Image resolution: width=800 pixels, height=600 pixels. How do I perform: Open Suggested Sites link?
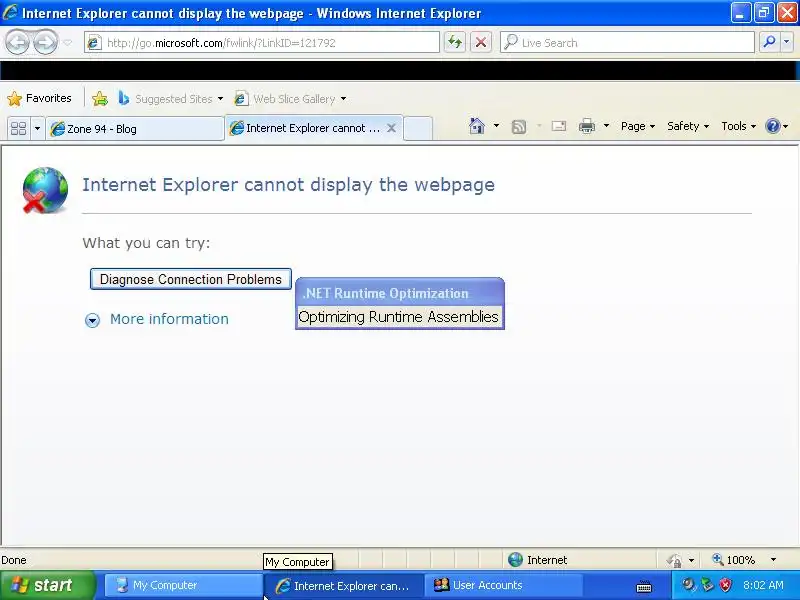[166, 98]
